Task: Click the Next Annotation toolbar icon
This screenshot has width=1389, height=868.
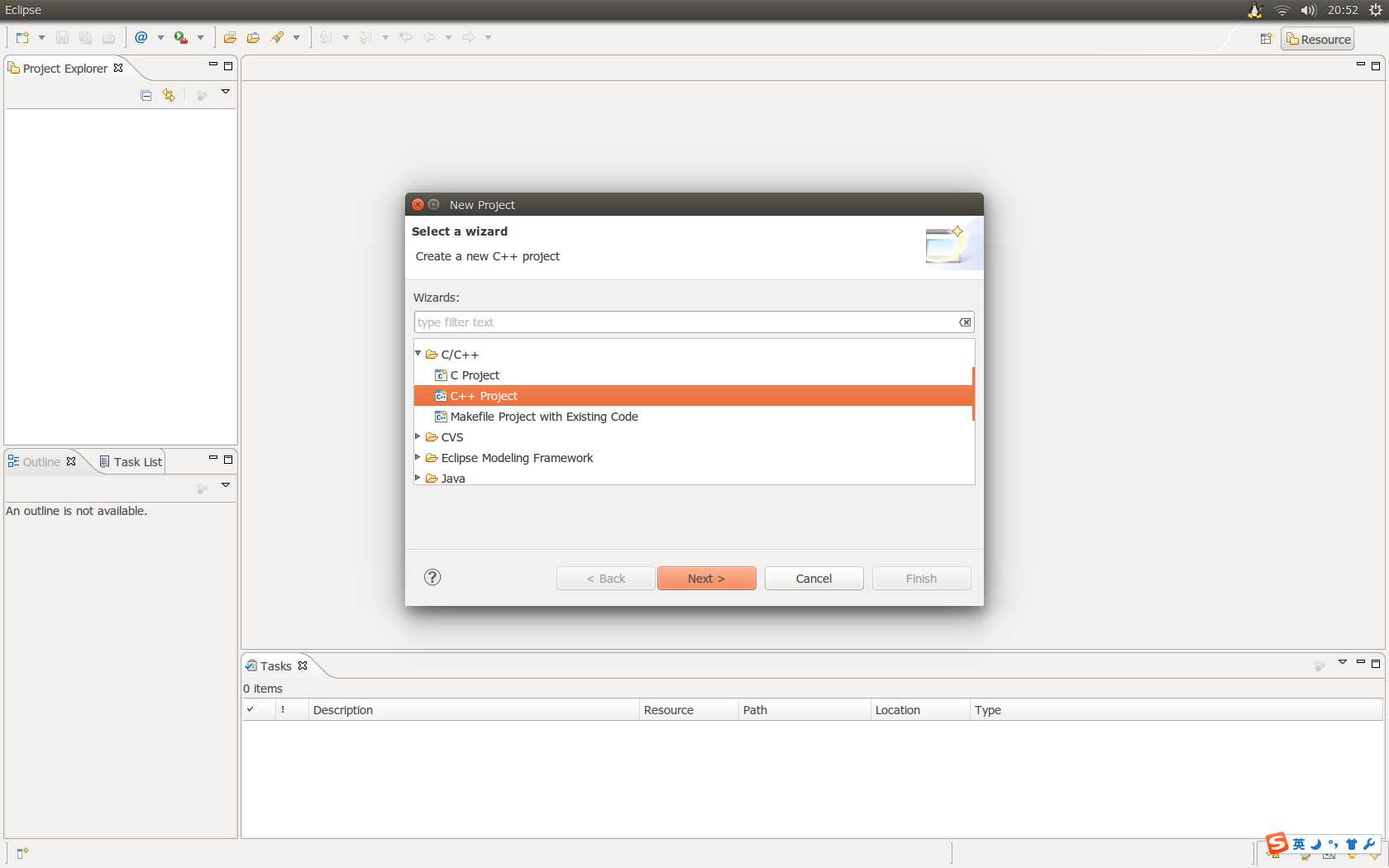Action: click(327, 38)
